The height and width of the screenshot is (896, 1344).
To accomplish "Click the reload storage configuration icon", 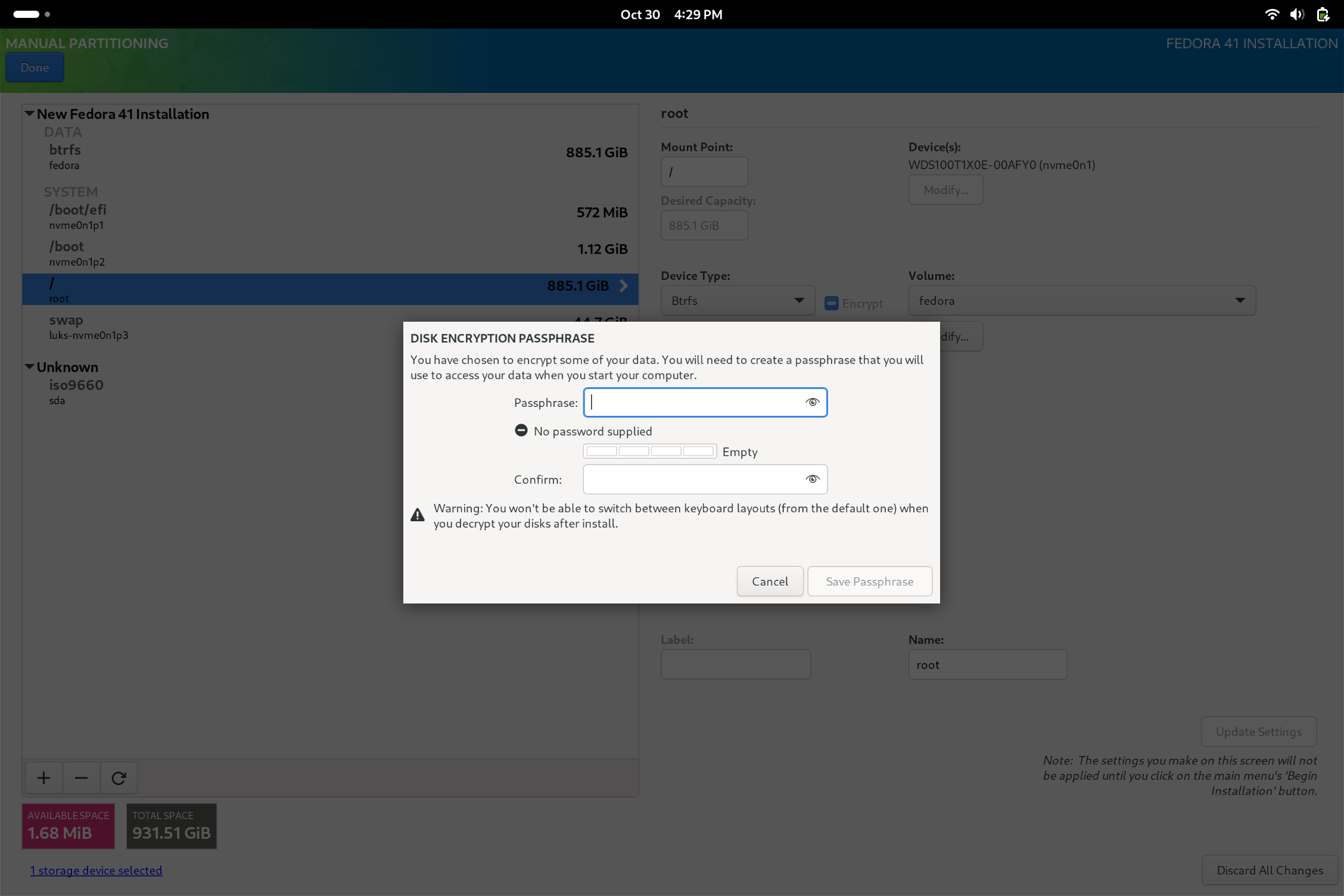I will tap(119, 778).
